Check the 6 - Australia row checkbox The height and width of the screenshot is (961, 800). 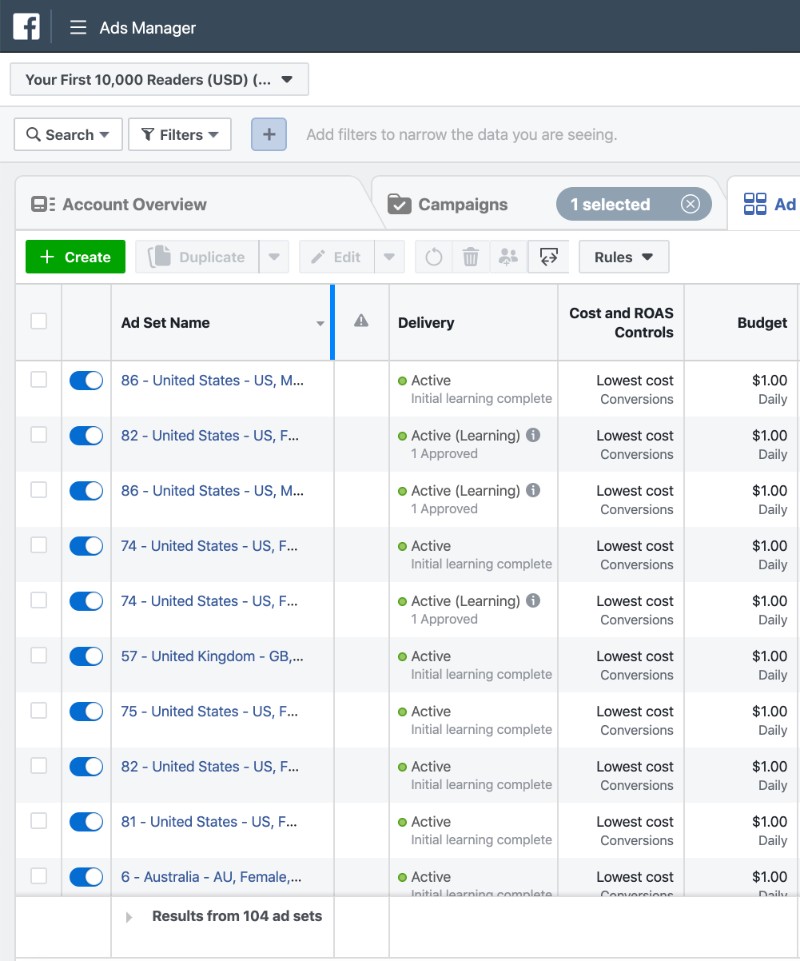pyautogui.click(x=39, y=876)
